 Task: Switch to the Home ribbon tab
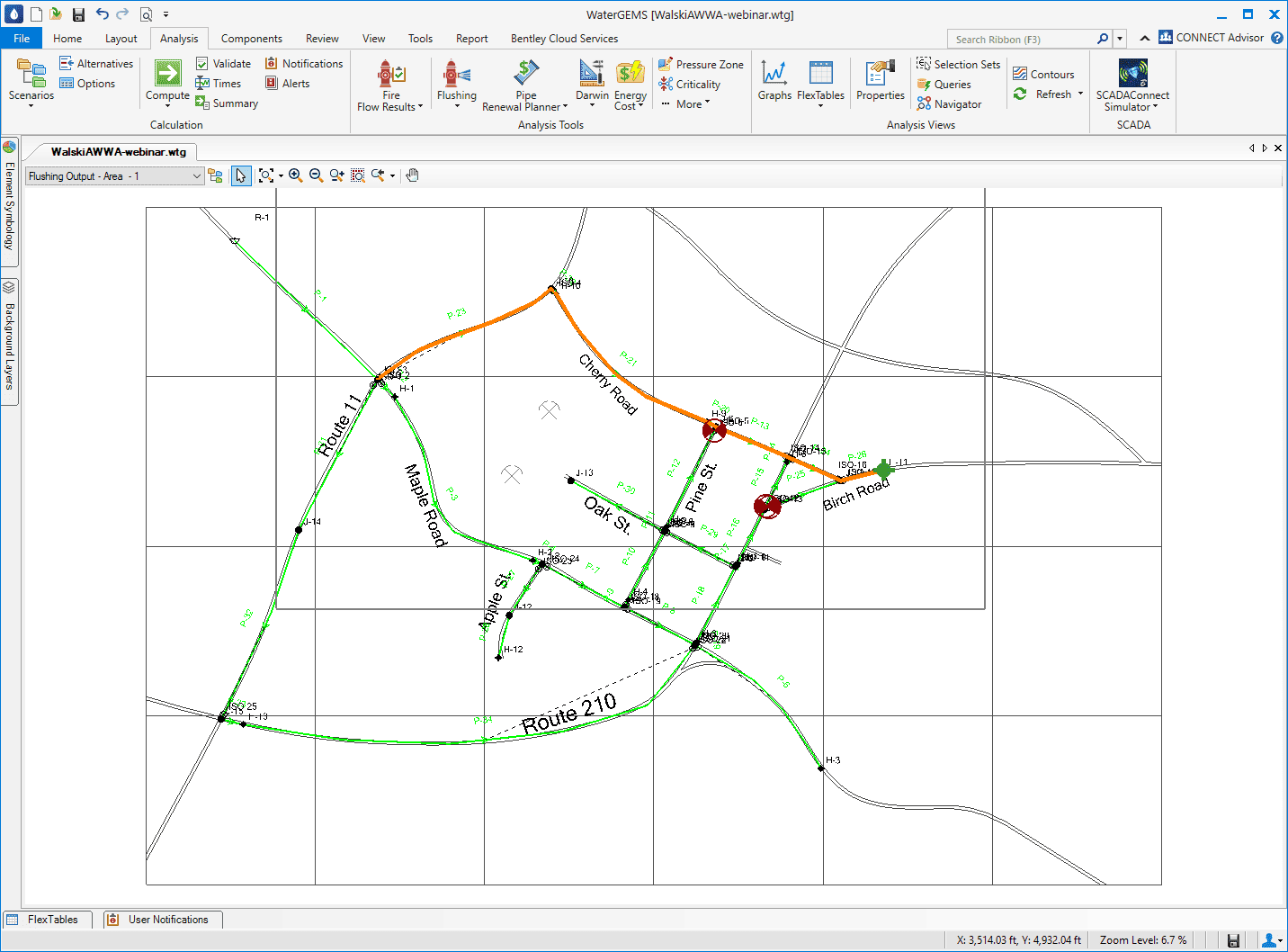pyautogui.click(x=67, y=39)
